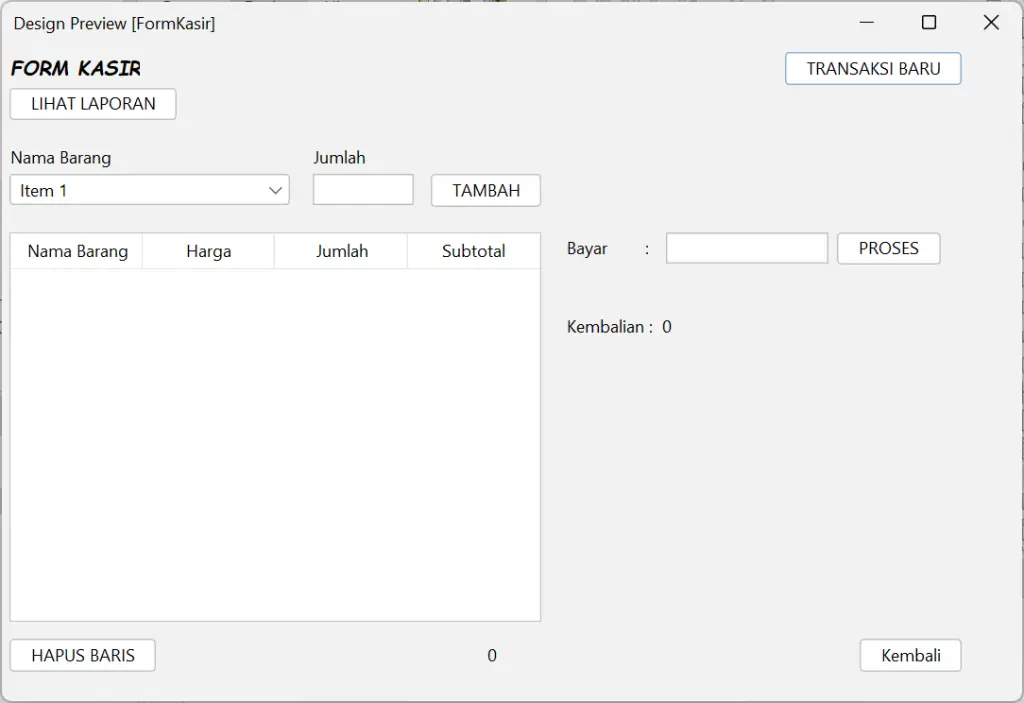Click the FORM KASIR heading text
This screenshot has width=1024, height=703.
click(x=76, y=69)
